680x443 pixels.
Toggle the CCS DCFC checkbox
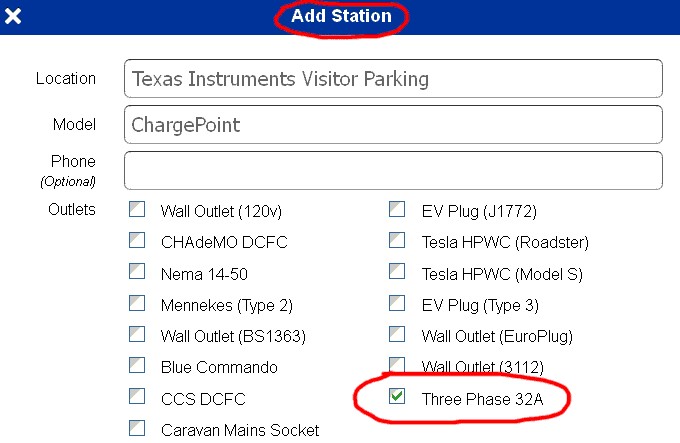pos(137,398)
